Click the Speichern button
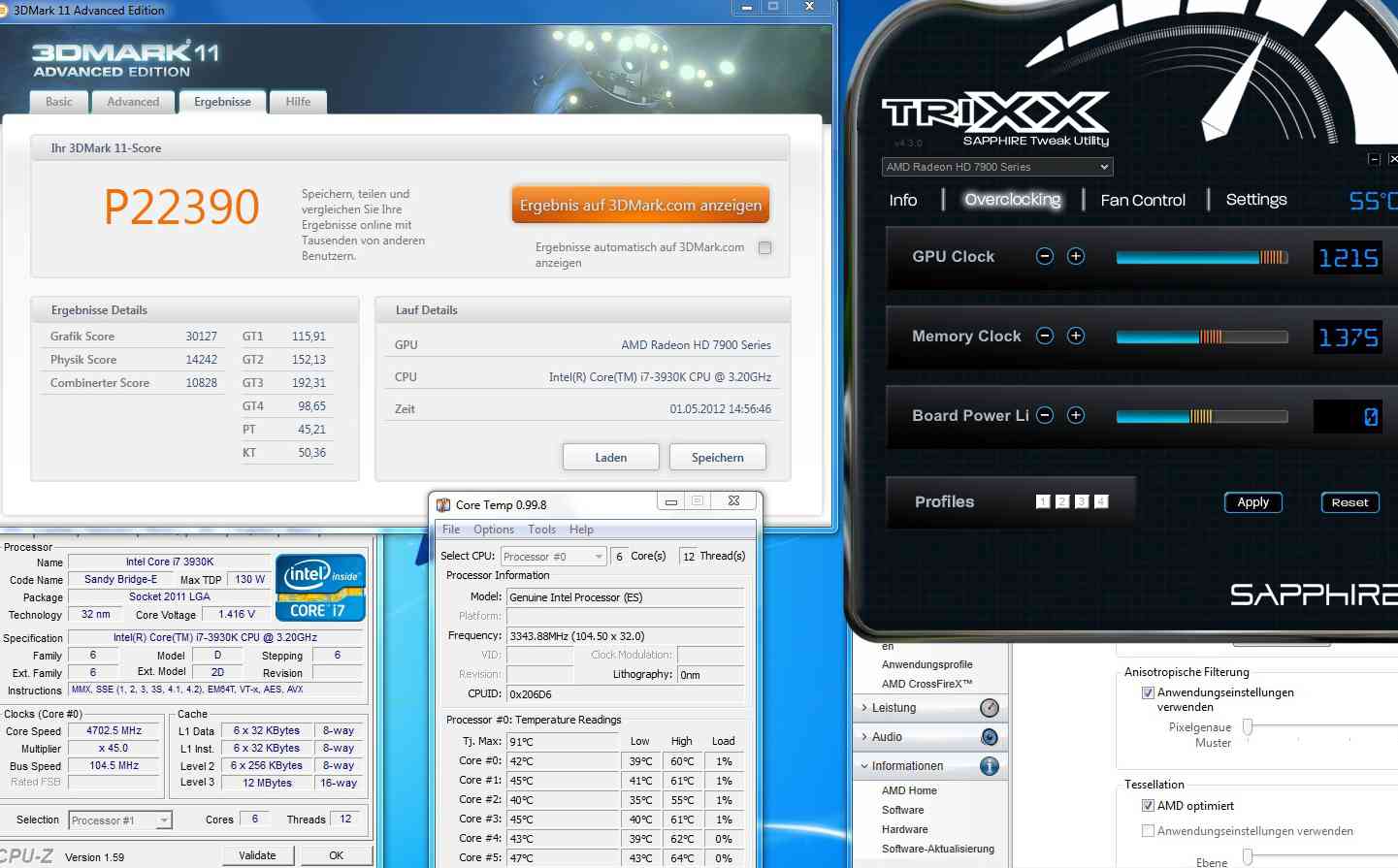 (x=718, y=458)
